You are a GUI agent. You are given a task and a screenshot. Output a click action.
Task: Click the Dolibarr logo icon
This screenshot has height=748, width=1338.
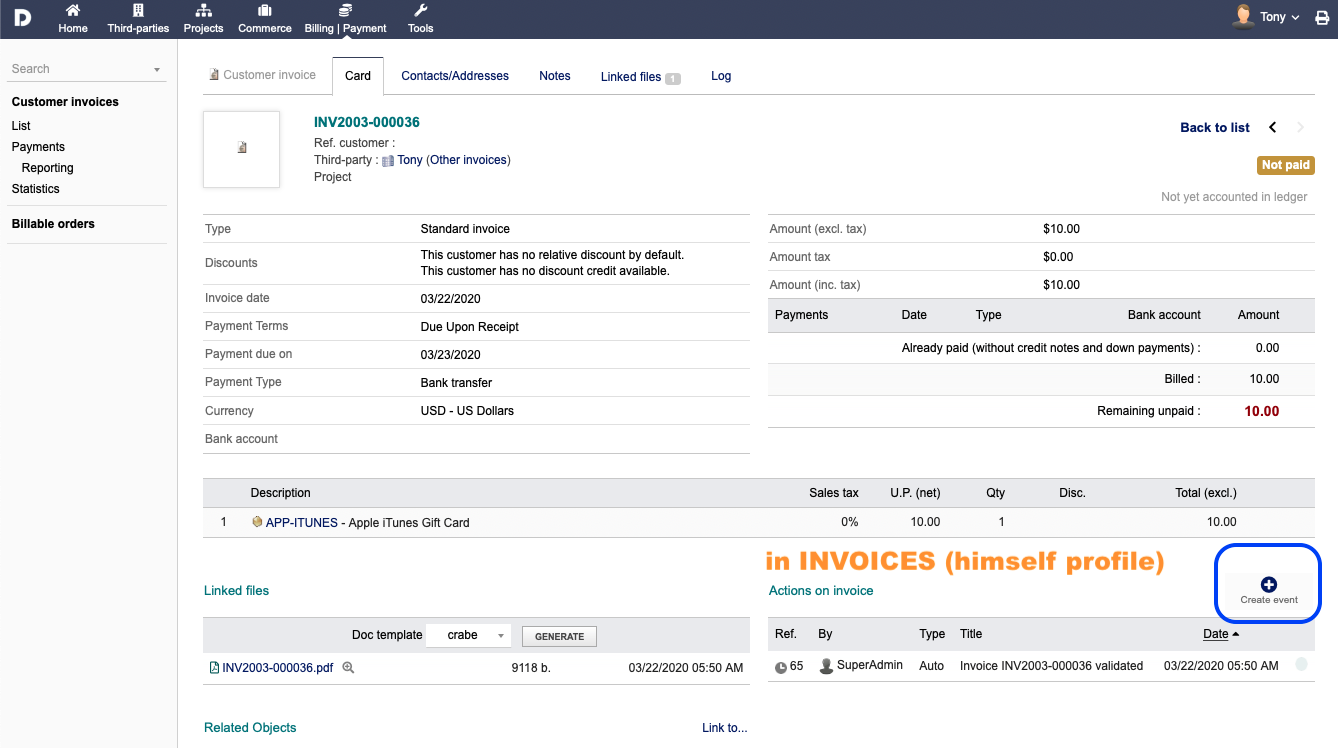point(22,17)
